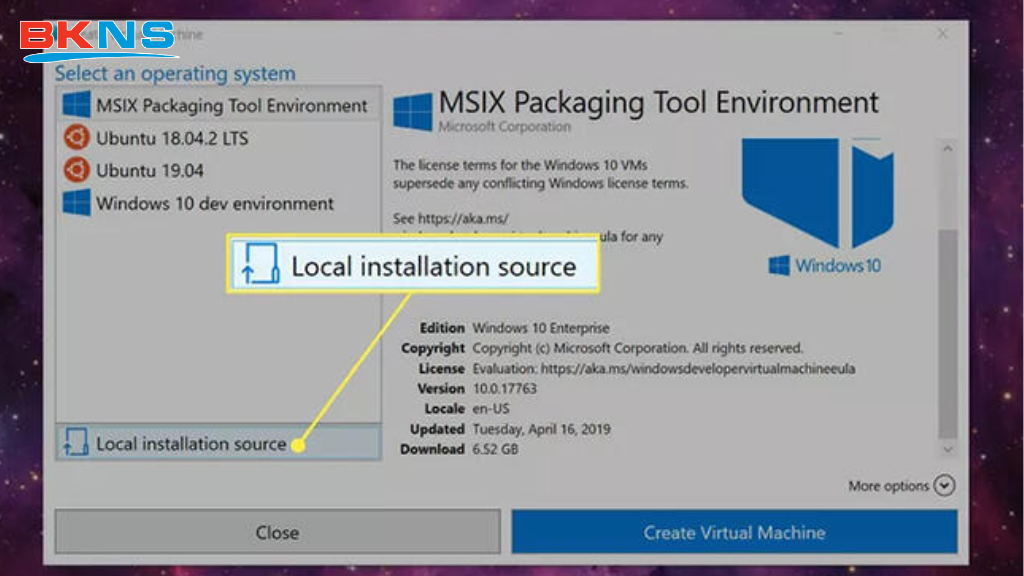Screen dimensions: 1024x576
Task: Click the large Windows 10 product image
Action: 818,205
